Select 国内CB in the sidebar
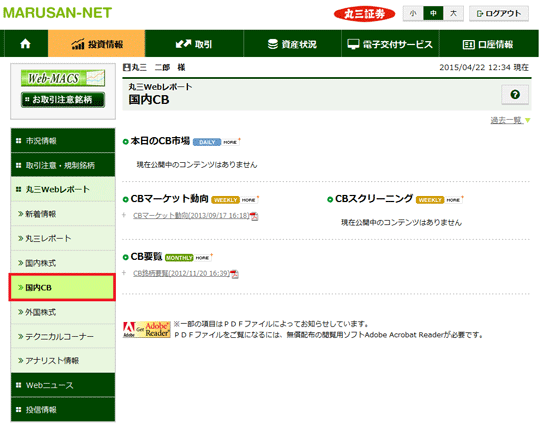 [x=62, y=287]
